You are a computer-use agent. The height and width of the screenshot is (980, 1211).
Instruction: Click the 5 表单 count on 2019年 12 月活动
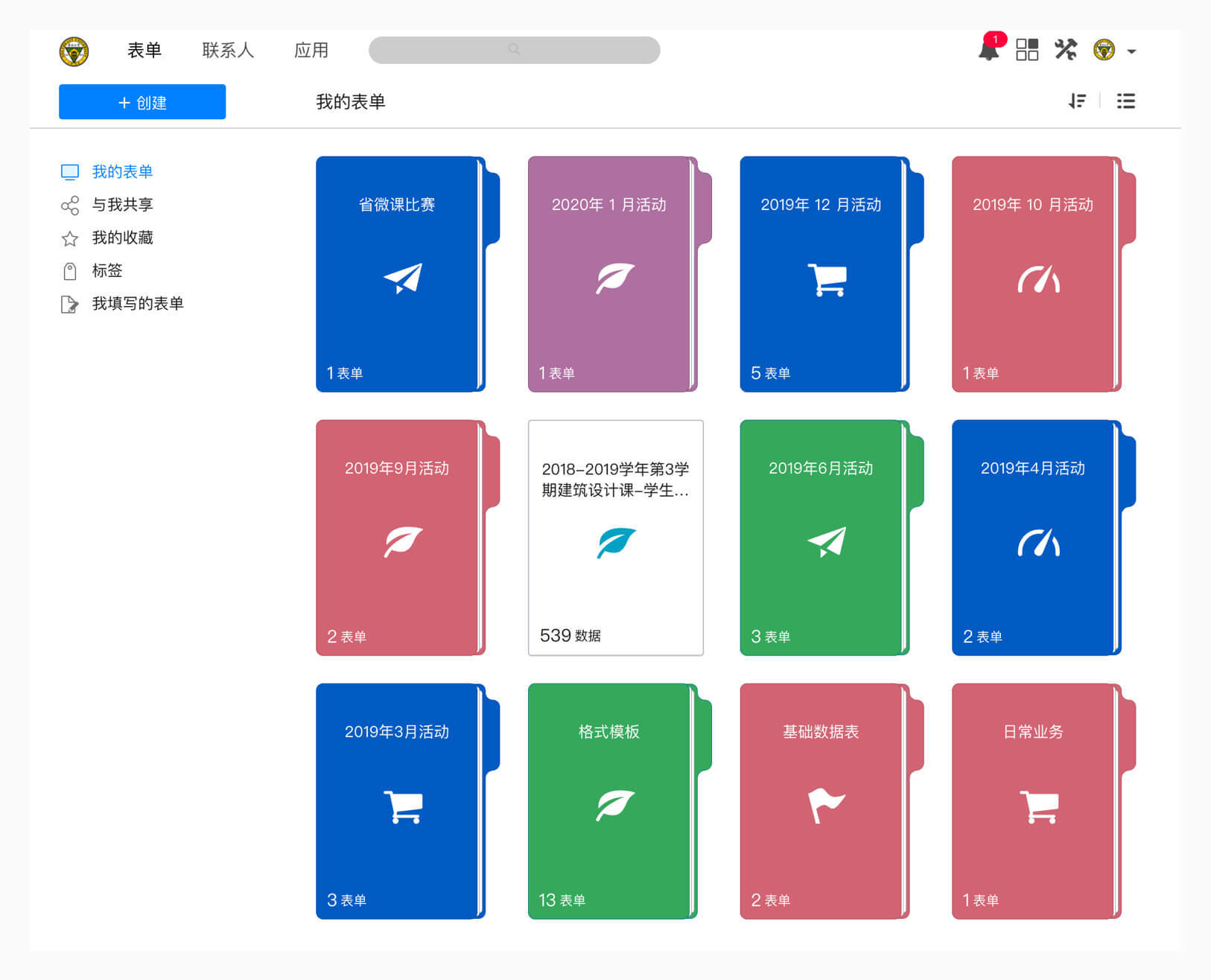click(x=770, y=373)
